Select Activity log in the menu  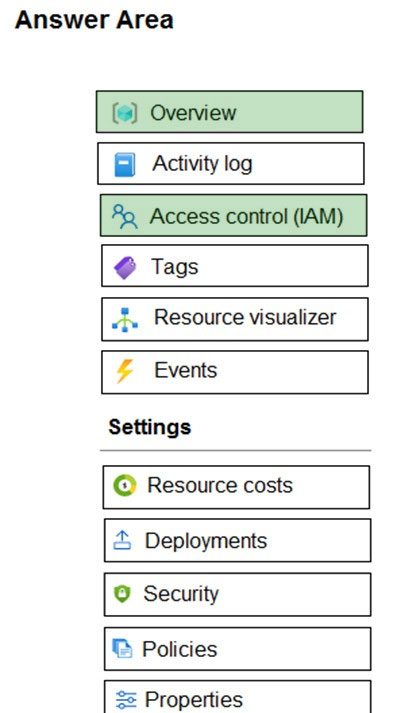coord(231,164)
